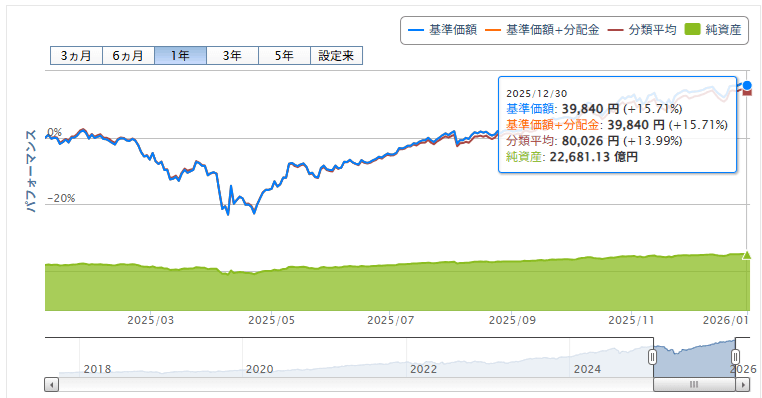
Task: Select the 1年 period tab
Action: point(180,56)
